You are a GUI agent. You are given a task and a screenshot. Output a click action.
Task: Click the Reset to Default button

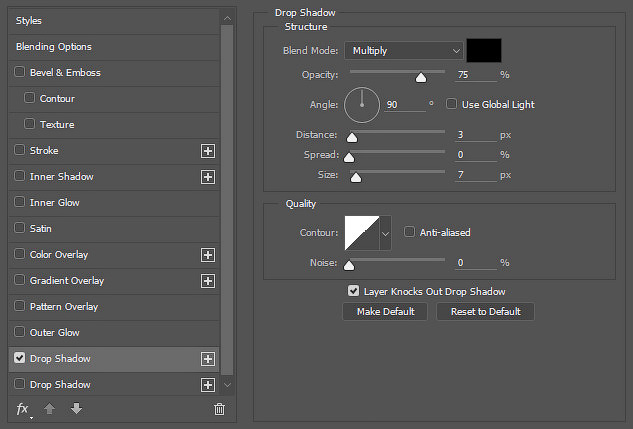[486, 312]
